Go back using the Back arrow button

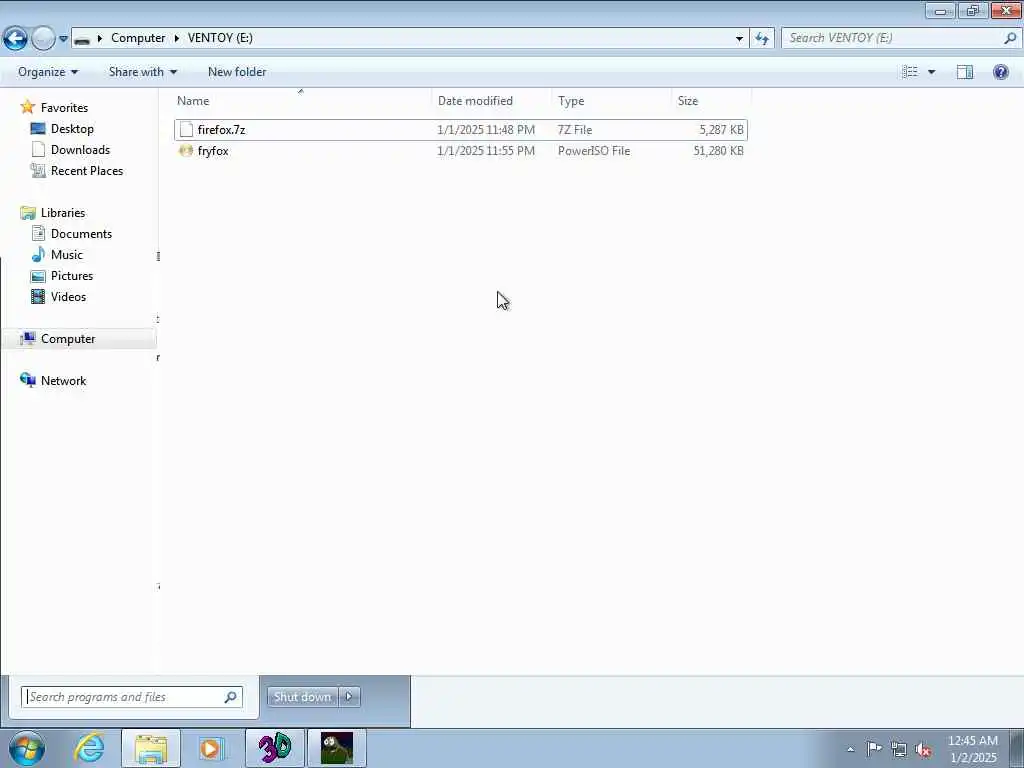tap(15, 39)
